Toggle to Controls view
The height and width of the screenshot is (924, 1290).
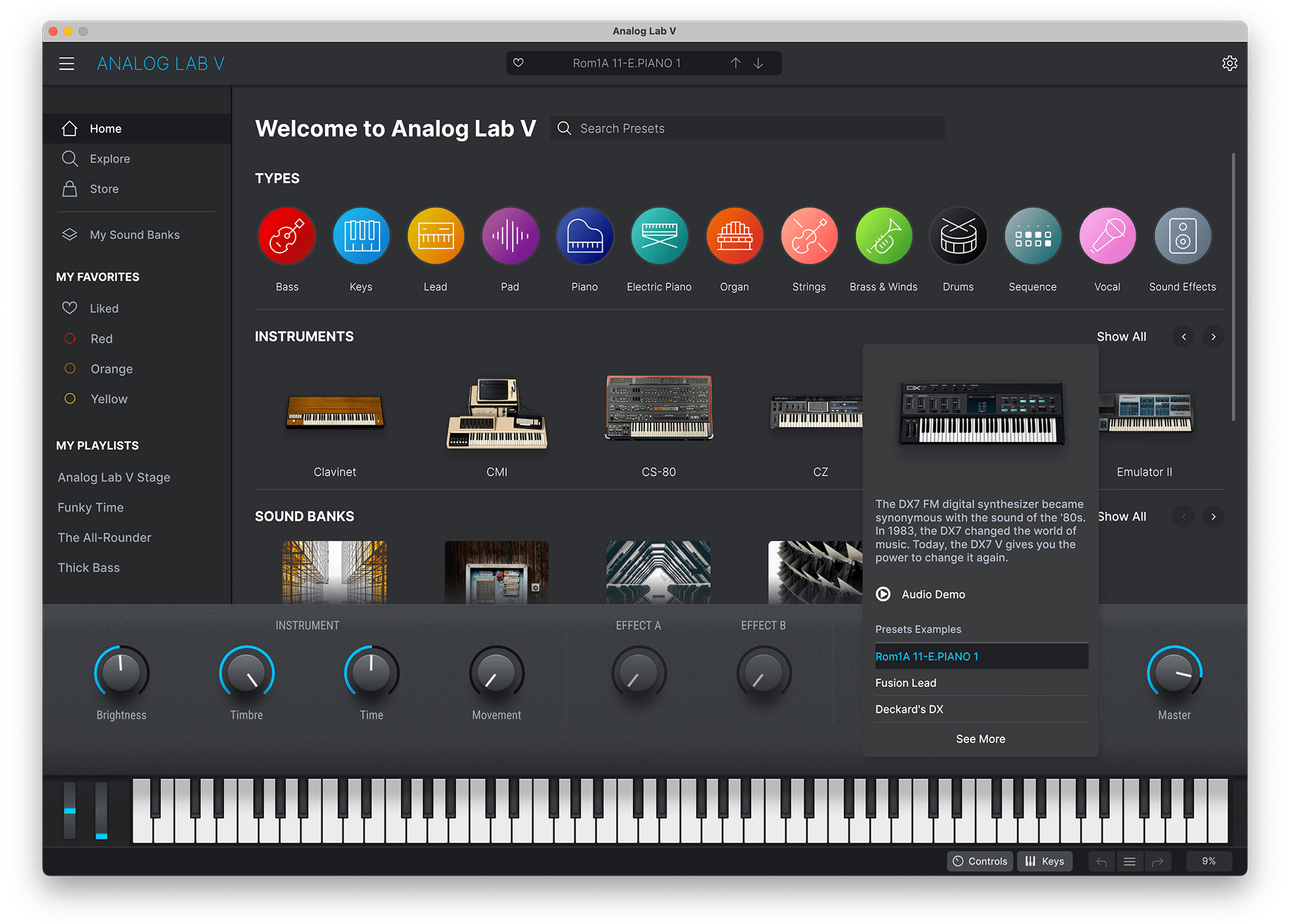pos(980,861)
